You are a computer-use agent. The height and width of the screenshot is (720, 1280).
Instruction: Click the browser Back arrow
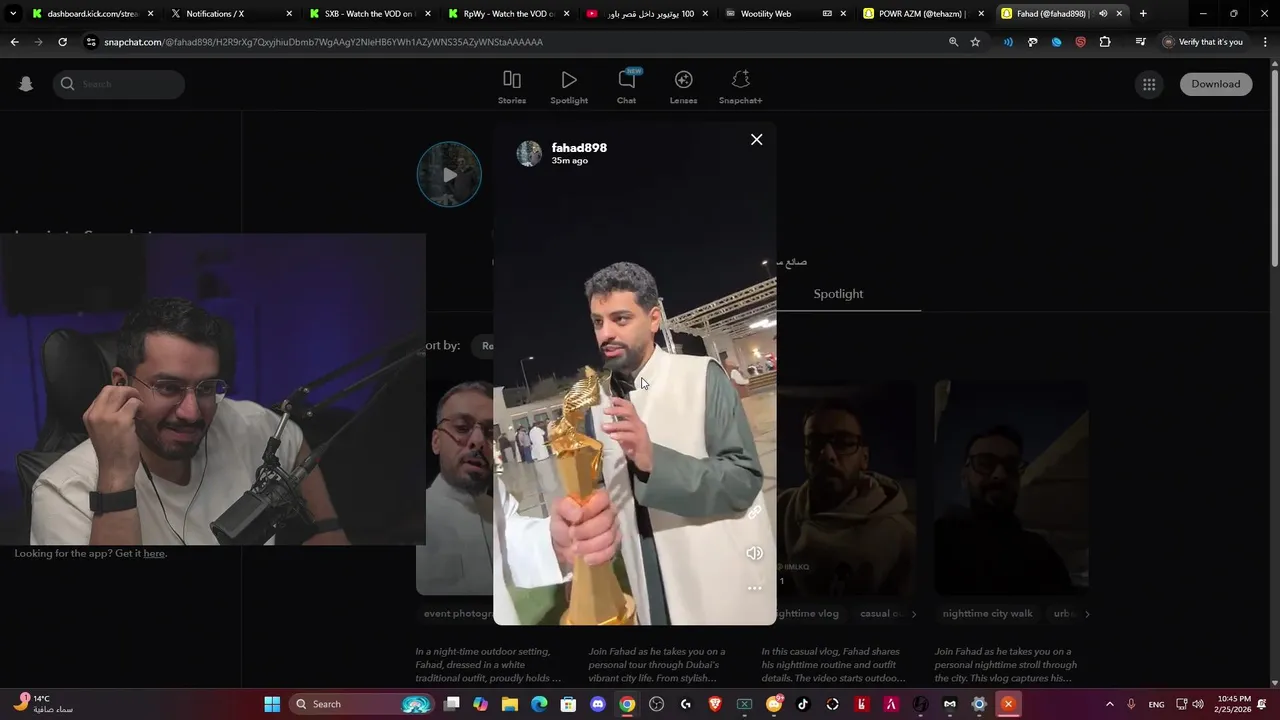pos(14,42)
